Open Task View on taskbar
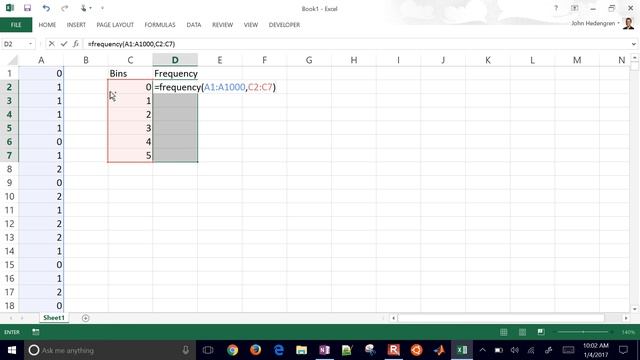The image size is (640, 360). (x=208, y=350)
